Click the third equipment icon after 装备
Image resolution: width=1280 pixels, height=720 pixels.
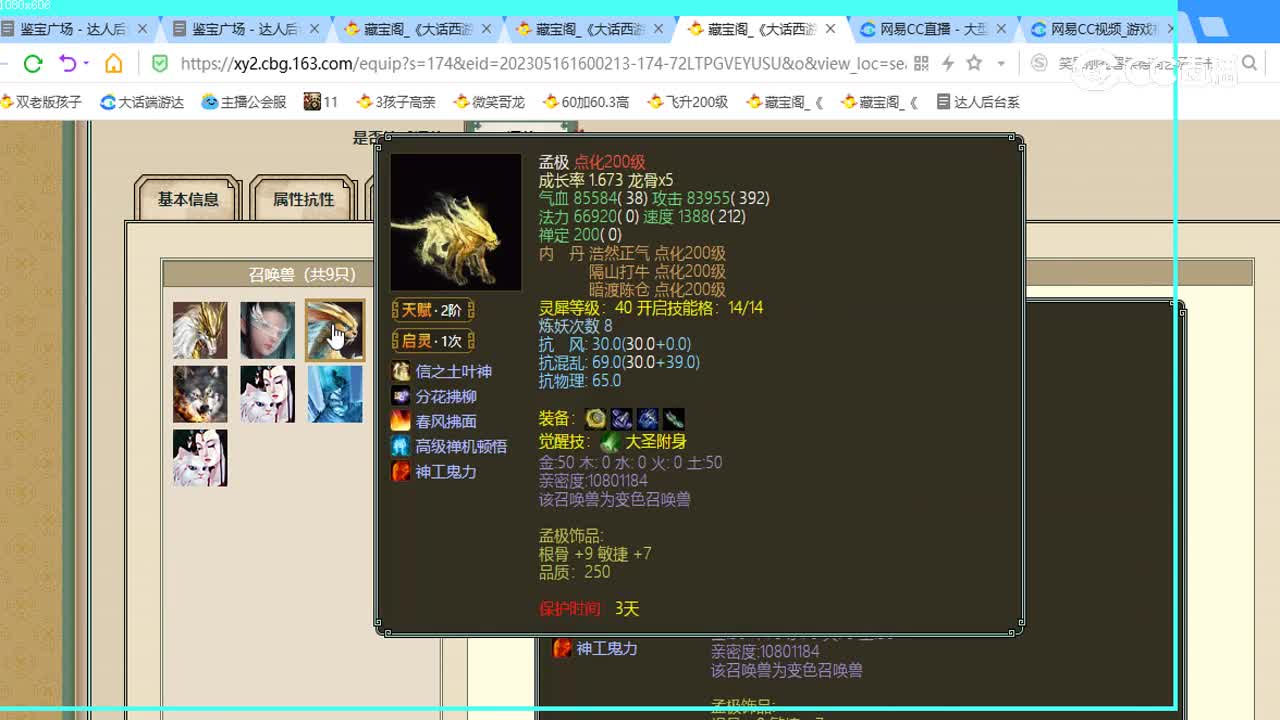point(648,418)
